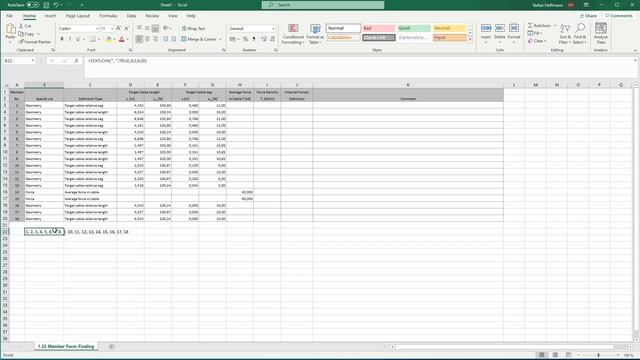Open the General number format dropdown
The height and width of the screenshot is (360, 640).
tap(273, 29)
